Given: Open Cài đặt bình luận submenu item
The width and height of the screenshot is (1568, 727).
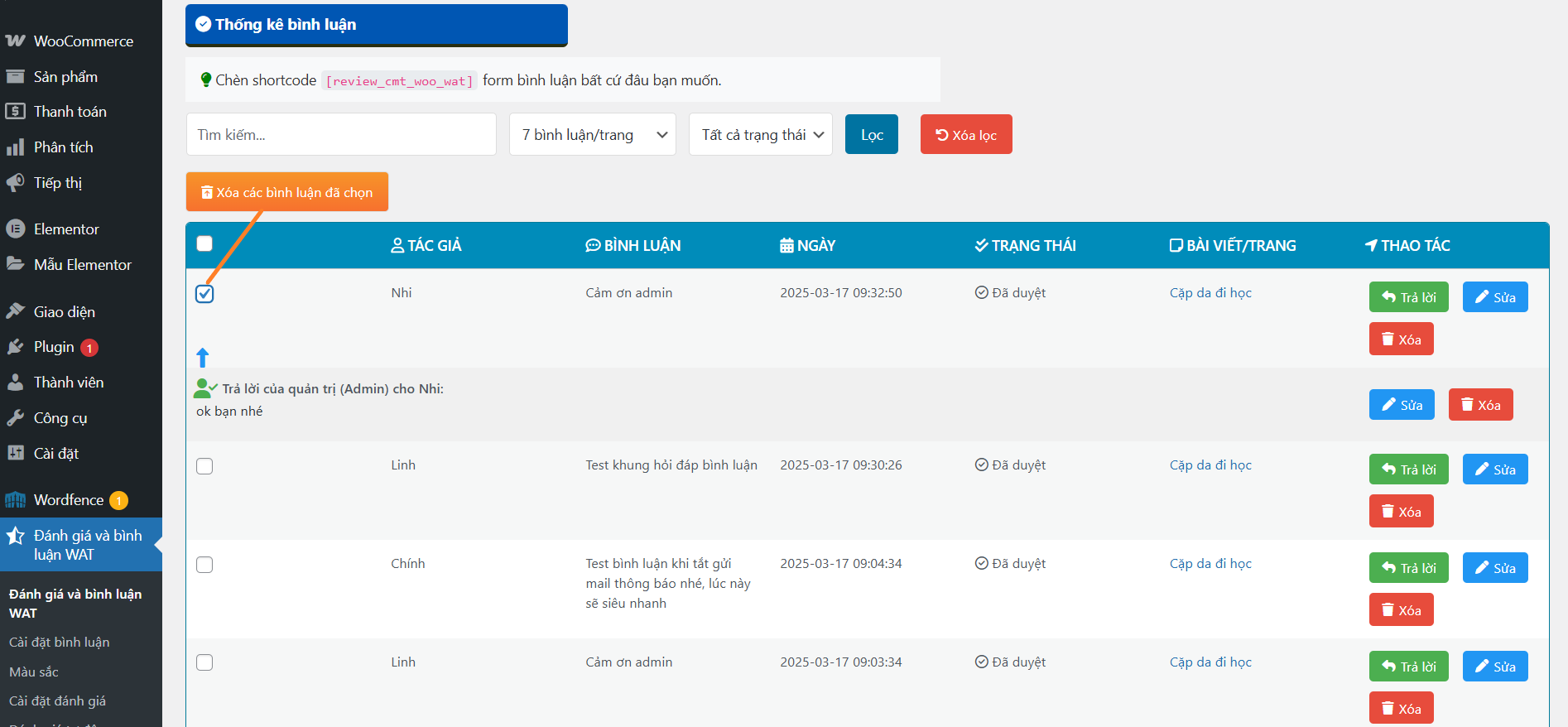Looking at the screenshot, I should 59,642.
